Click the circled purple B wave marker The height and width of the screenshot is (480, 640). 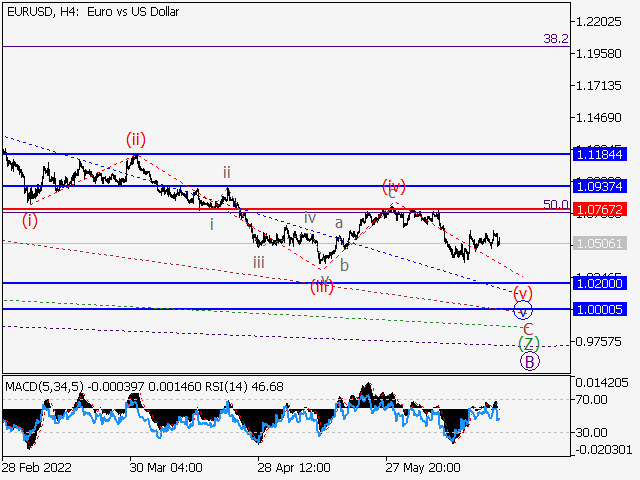[529, 361]
